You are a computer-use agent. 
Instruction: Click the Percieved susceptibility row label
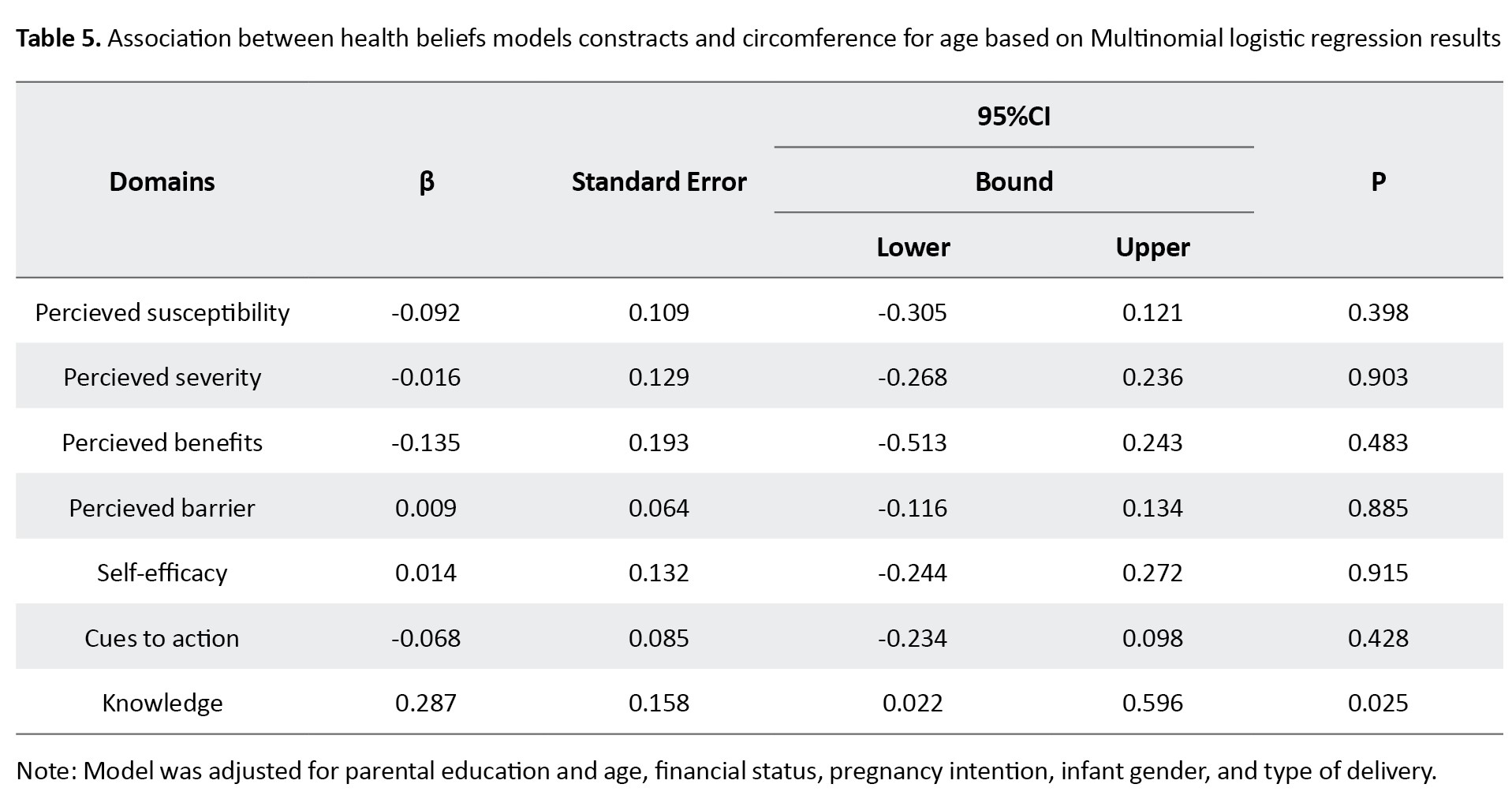pyautogui.click(x=162, y=312)
